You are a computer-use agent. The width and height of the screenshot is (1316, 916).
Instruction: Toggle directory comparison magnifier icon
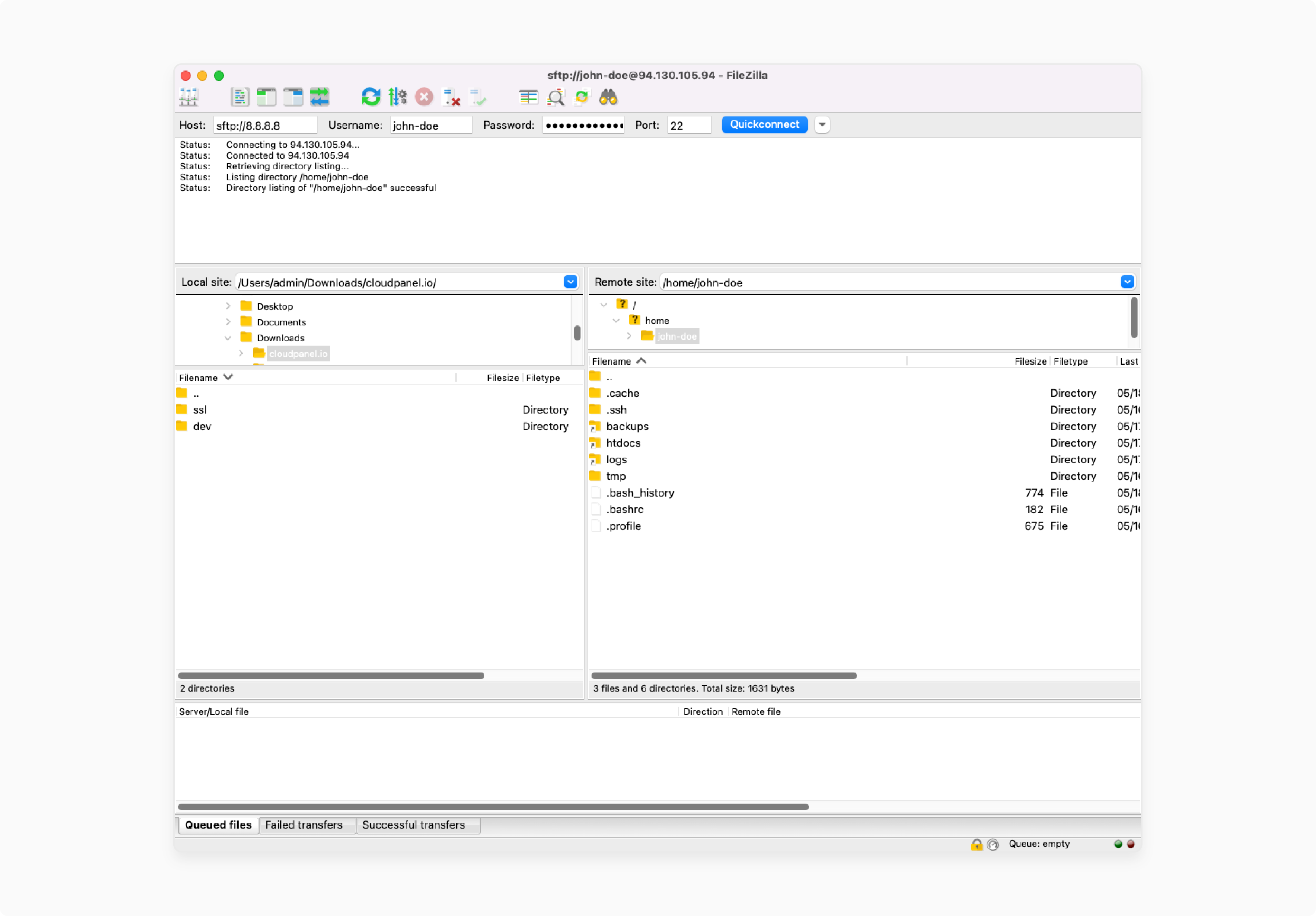point(556,97)
